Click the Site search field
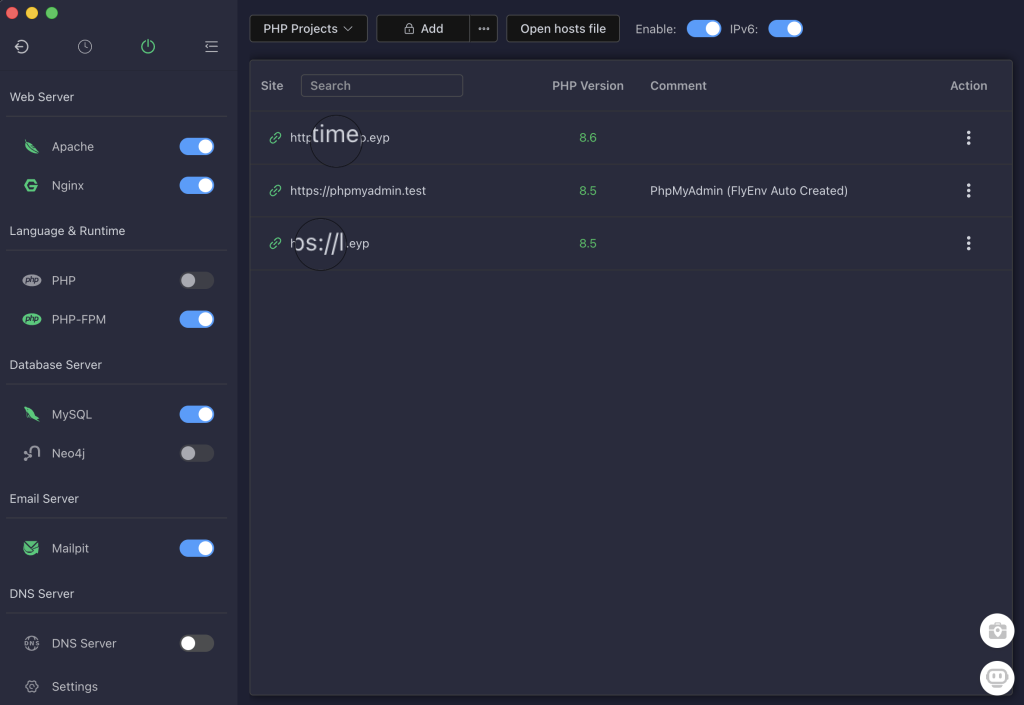 coord(381,86)
